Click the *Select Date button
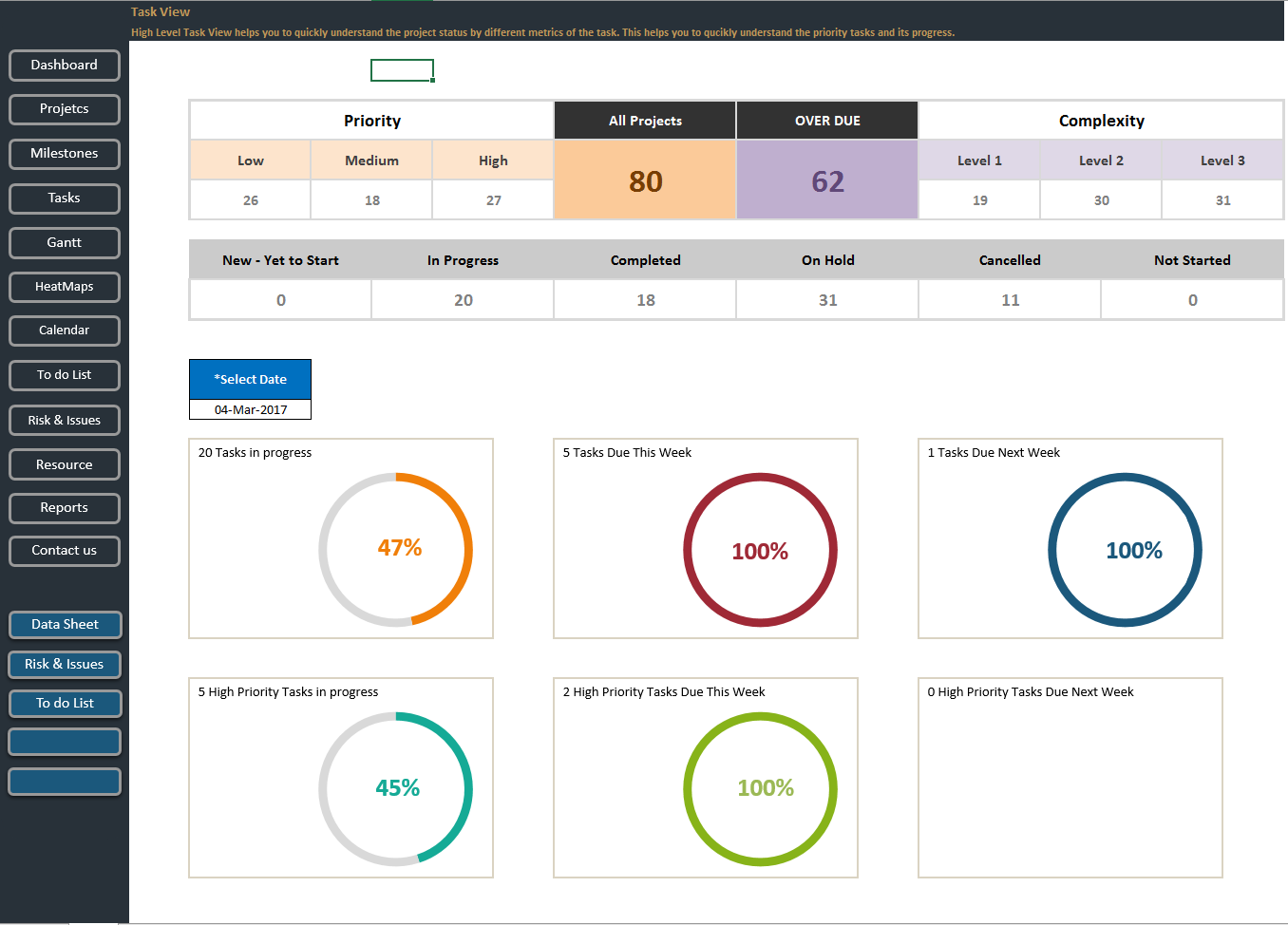The image size is (1288, 925). coord(250,379)
